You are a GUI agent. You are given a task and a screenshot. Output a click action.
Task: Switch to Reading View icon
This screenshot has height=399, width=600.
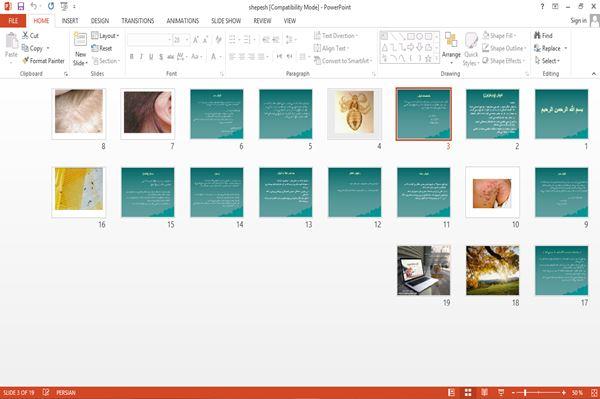point(484,392)
